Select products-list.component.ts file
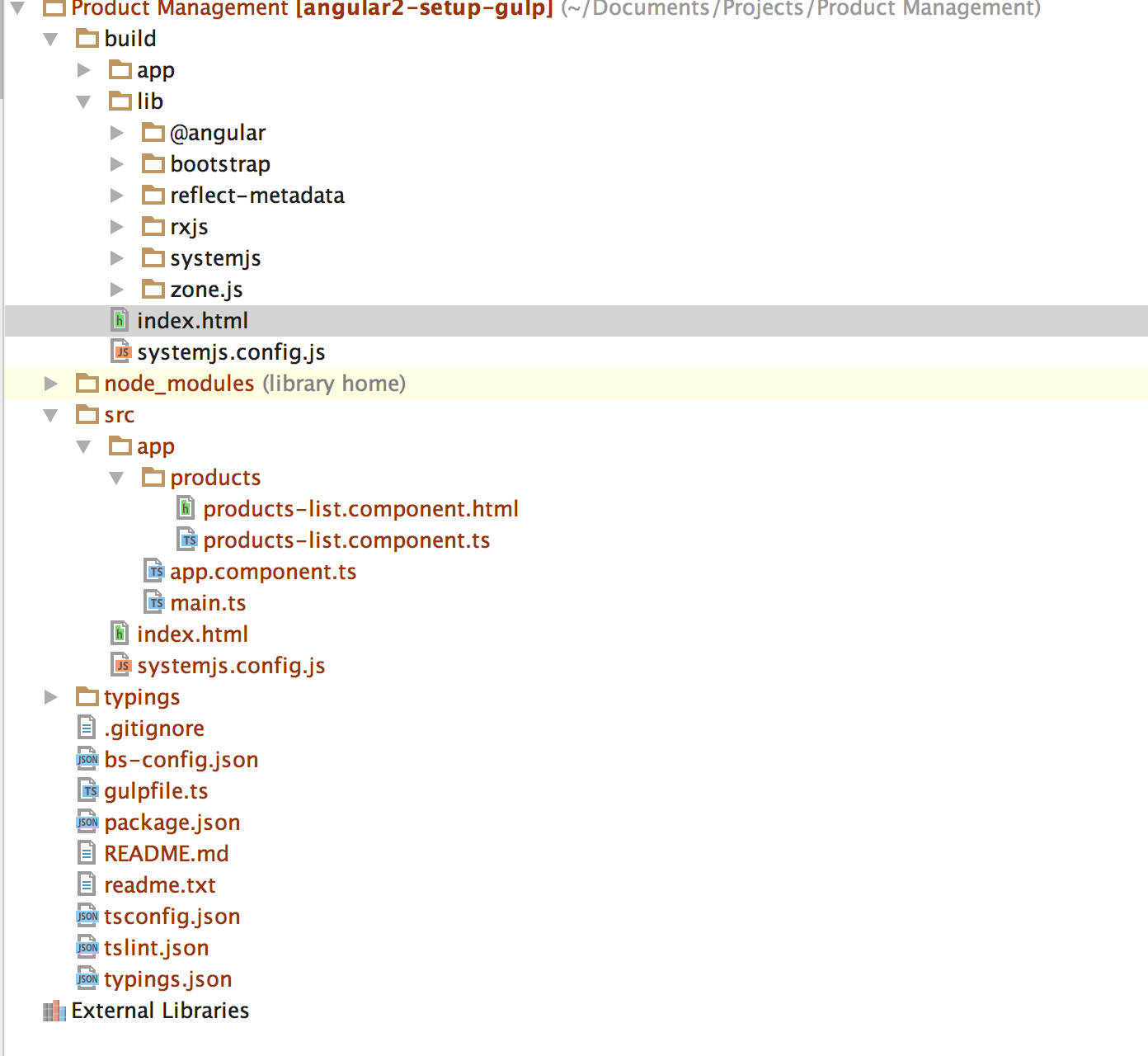 click(346, 540)
